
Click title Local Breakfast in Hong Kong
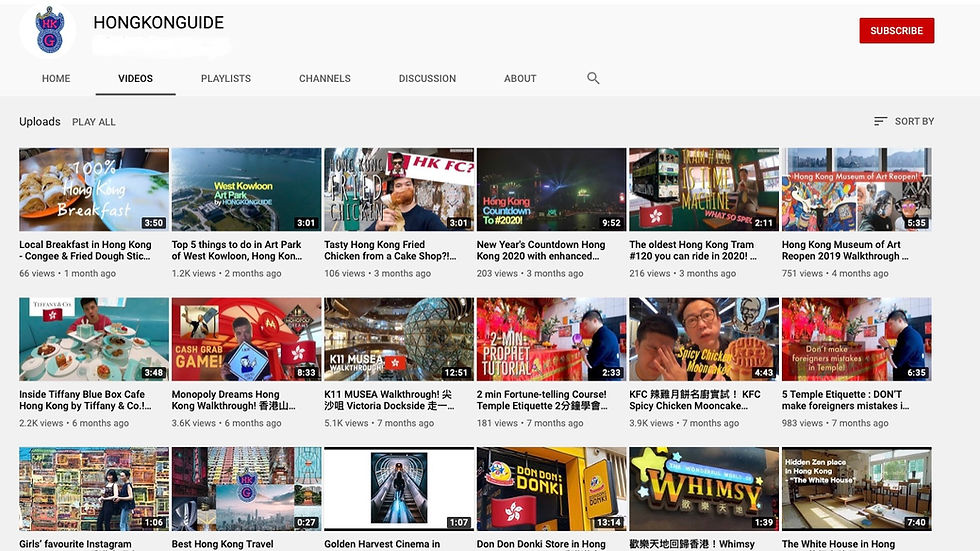pos(85,251)
